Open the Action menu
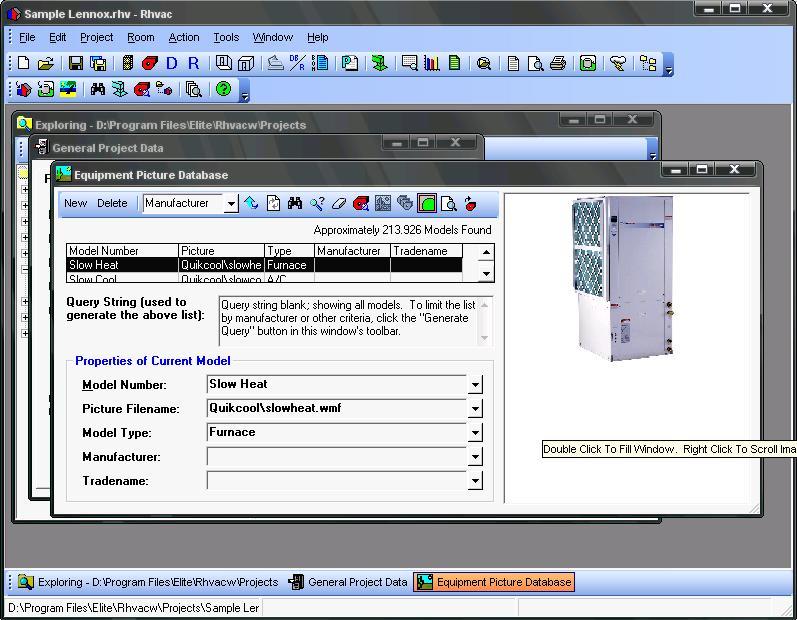Image resolution: width=797 pixels, height=620 pixels. (x=184, y=38)
